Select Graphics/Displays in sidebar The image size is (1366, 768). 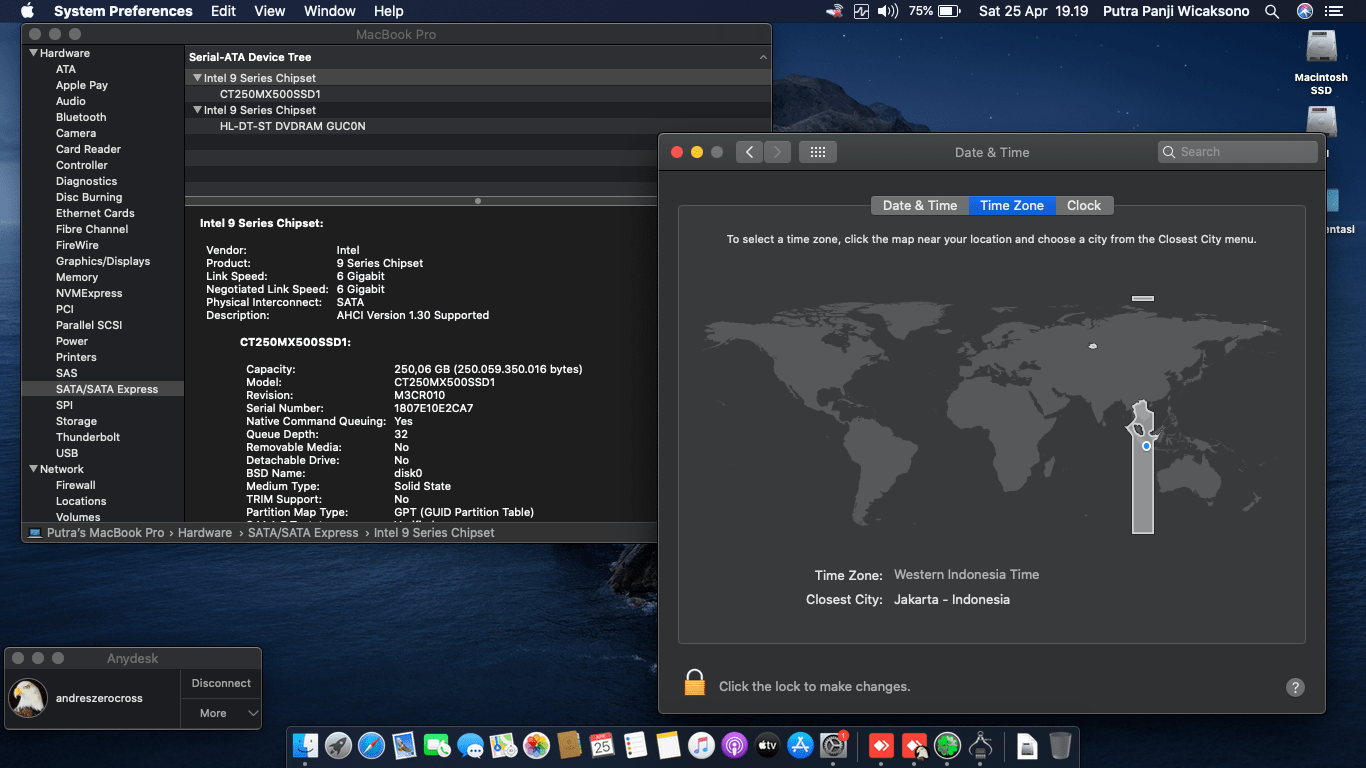pyautogui.click(x=103, y=261)
